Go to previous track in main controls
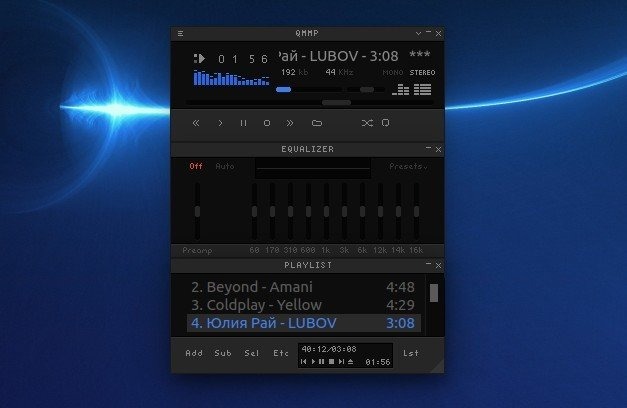This screenshot has width=627, height=408. coord(196,123)
